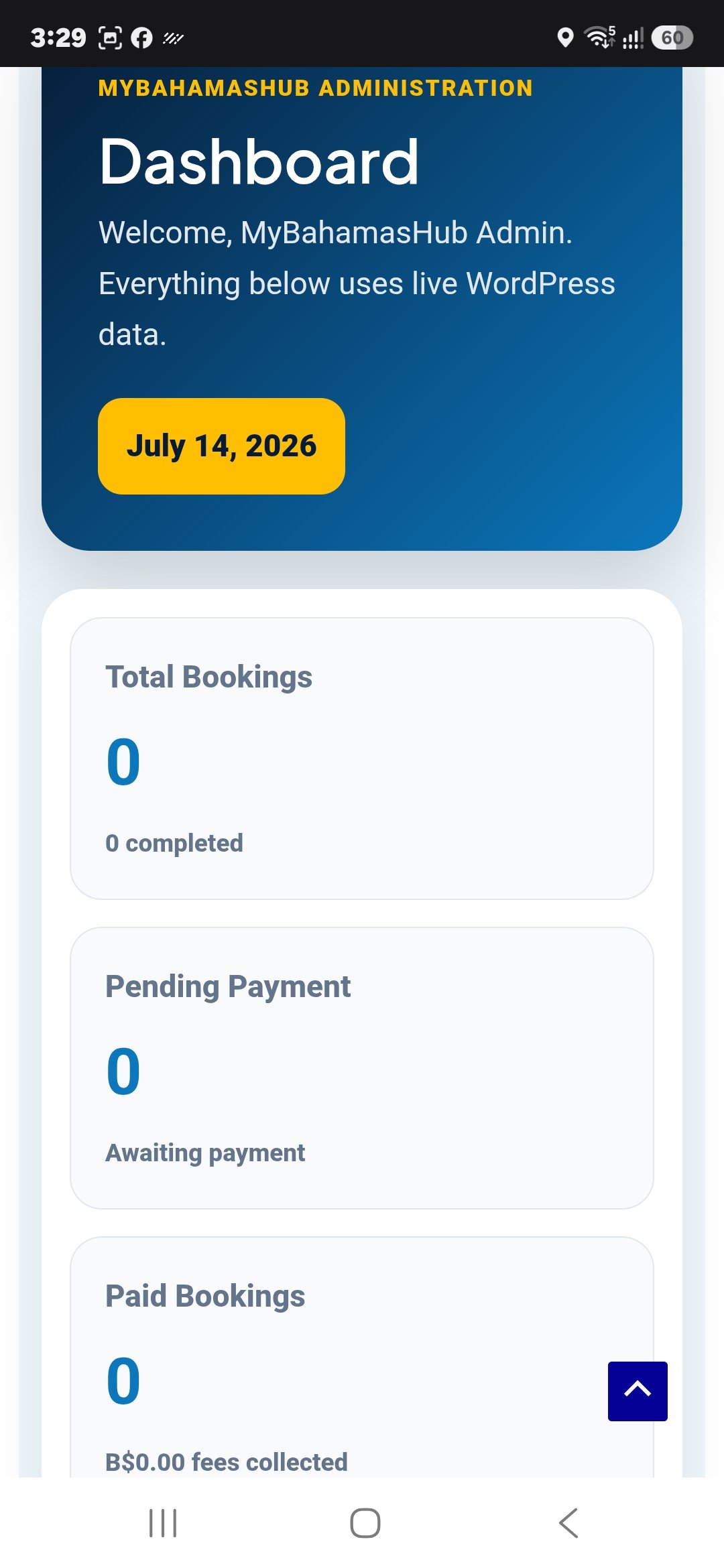Tap the Android home button

tap(365, 1523)
